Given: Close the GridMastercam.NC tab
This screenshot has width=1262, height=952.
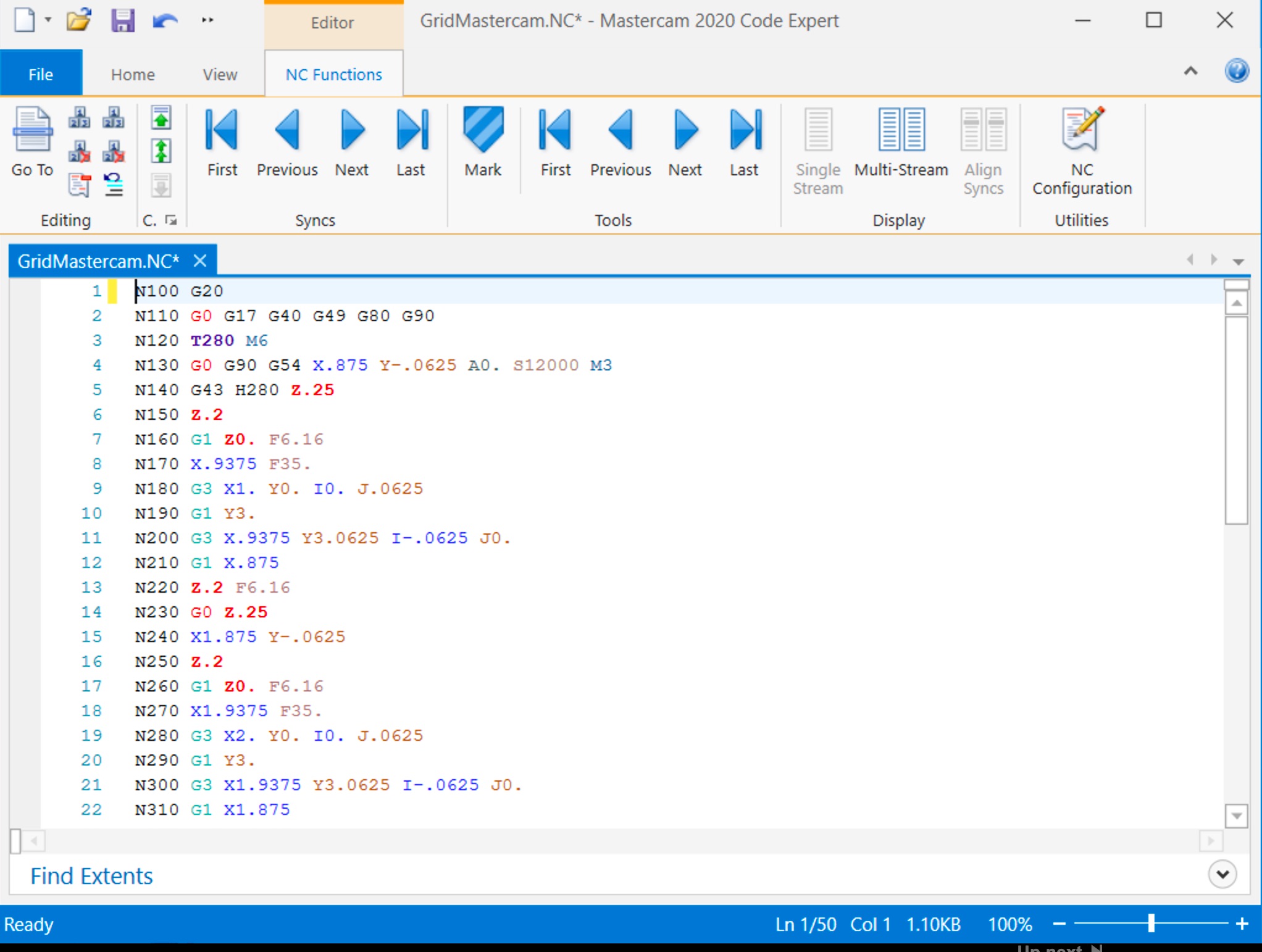Looking at the screenshot, I should point(199,261).
